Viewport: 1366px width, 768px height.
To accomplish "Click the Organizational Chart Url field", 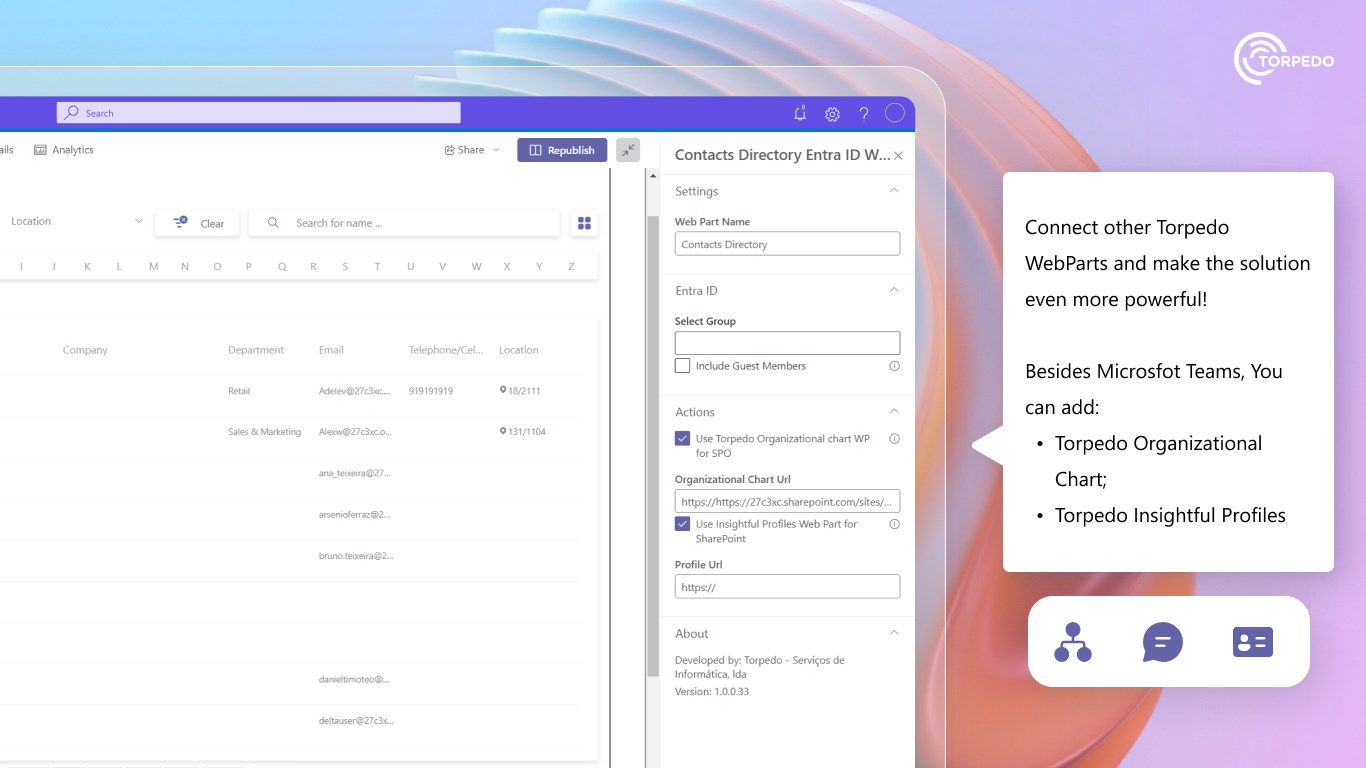I will click(x=787, y=501).
